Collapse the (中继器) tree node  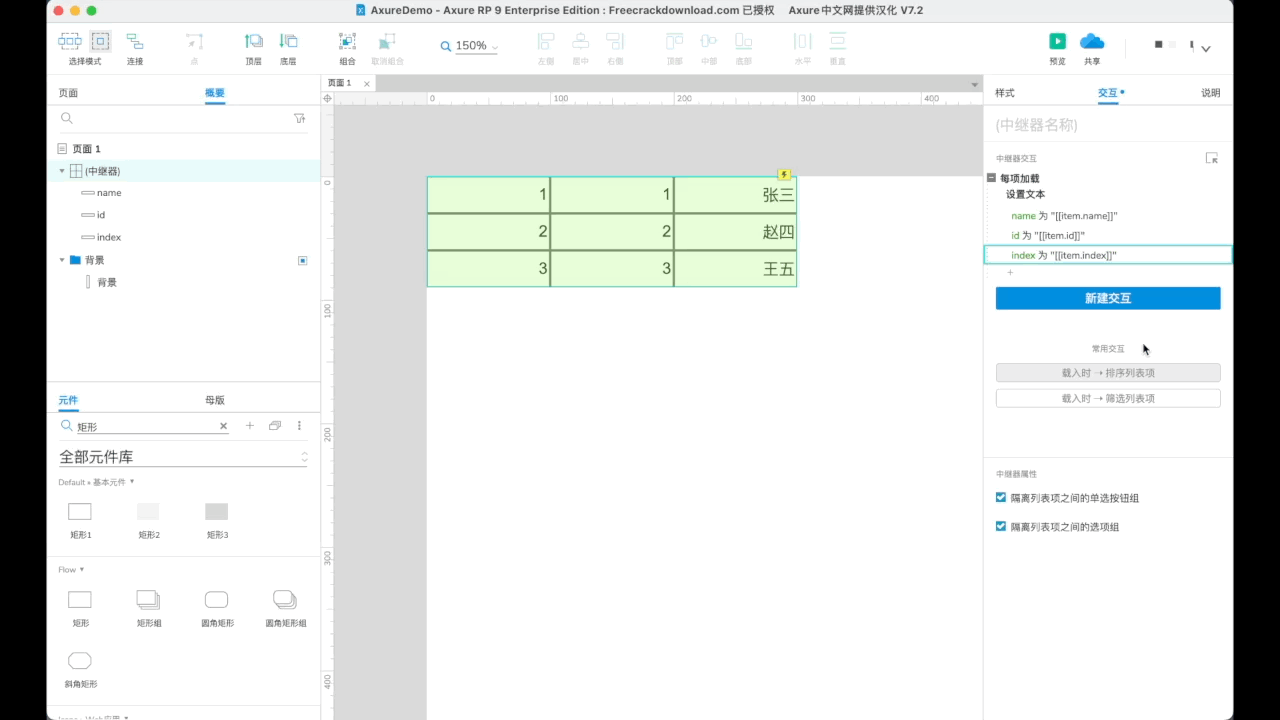[62, 171]
